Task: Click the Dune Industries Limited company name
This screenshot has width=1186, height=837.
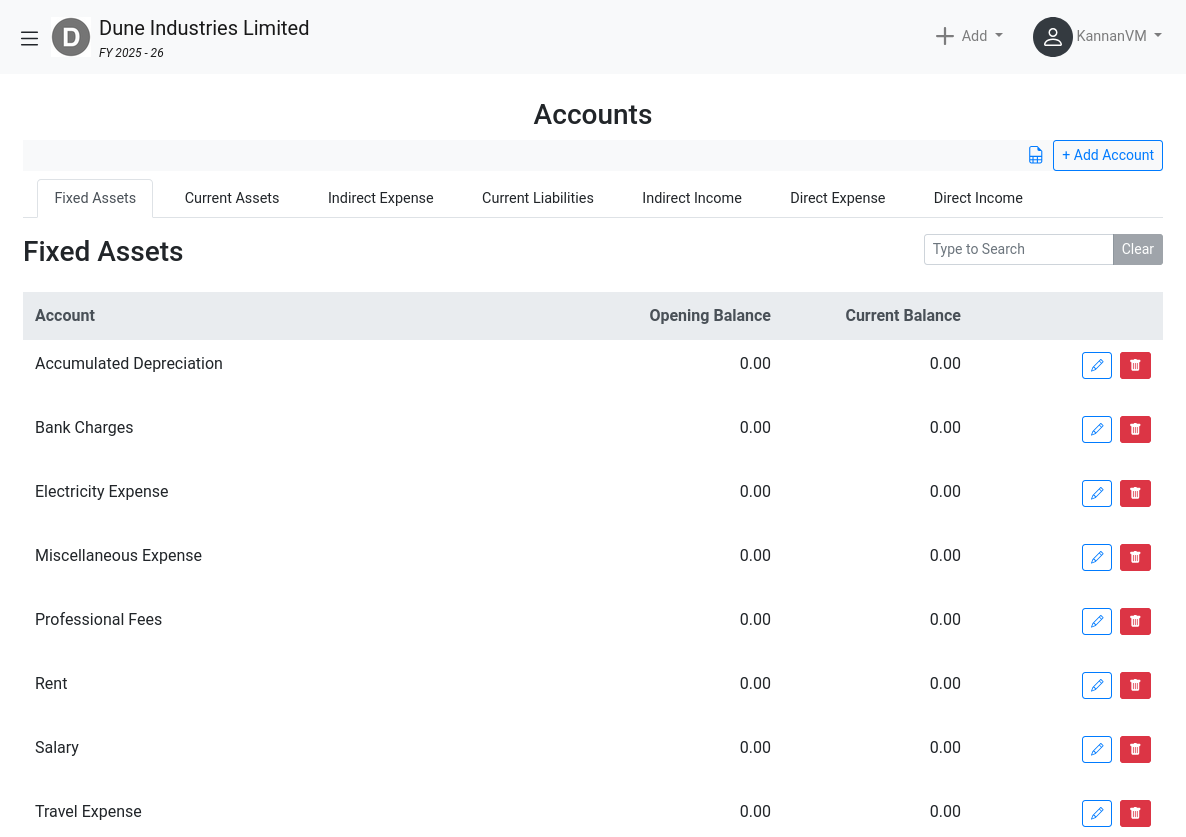Action: click(204, 28)
